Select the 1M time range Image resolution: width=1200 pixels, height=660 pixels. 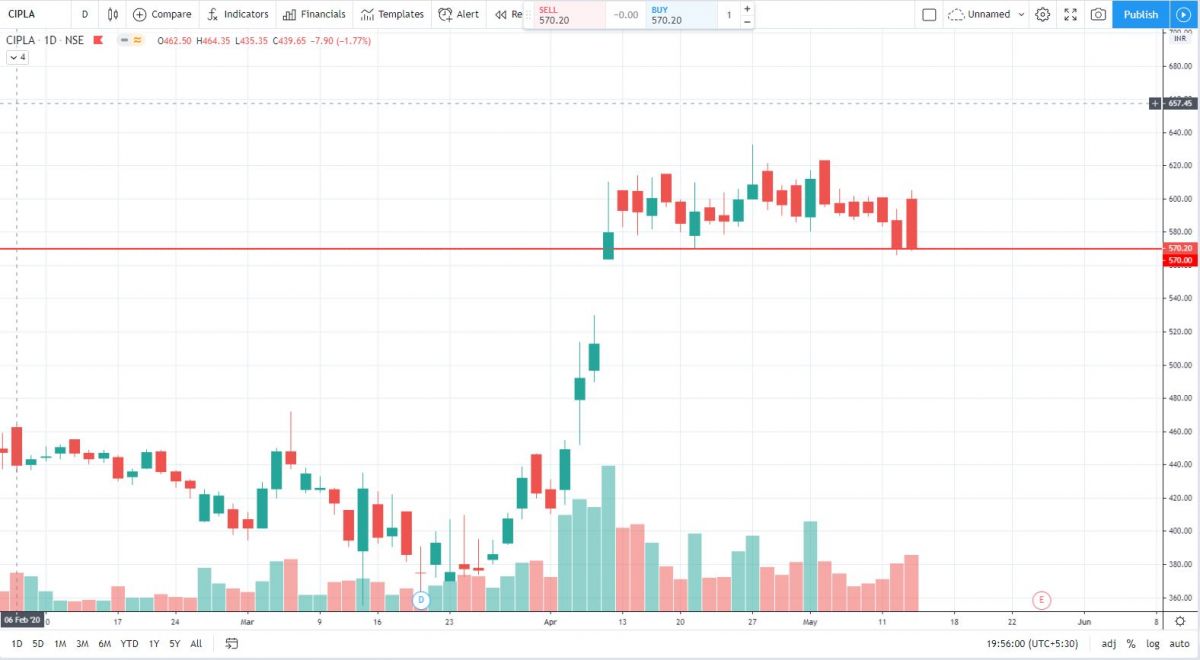(60, 644)
